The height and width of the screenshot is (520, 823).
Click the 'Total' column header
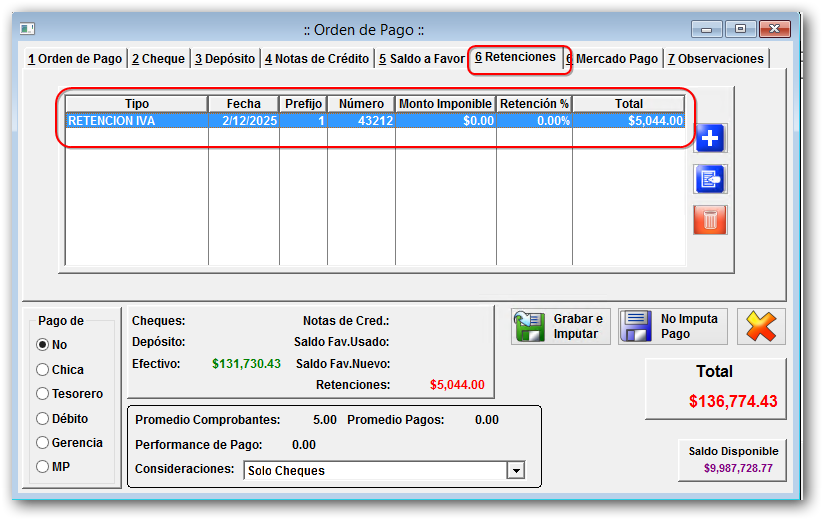(x=629, y=104)
